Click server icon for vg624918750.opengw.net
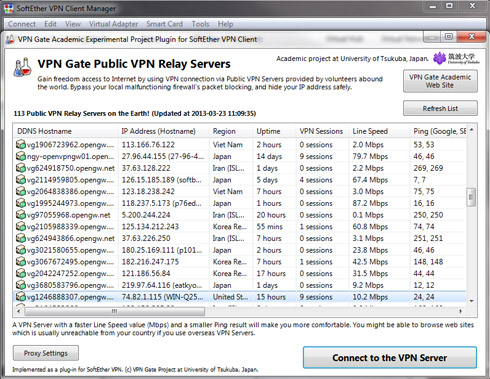 pyautogui.click(x=21, y=168)
